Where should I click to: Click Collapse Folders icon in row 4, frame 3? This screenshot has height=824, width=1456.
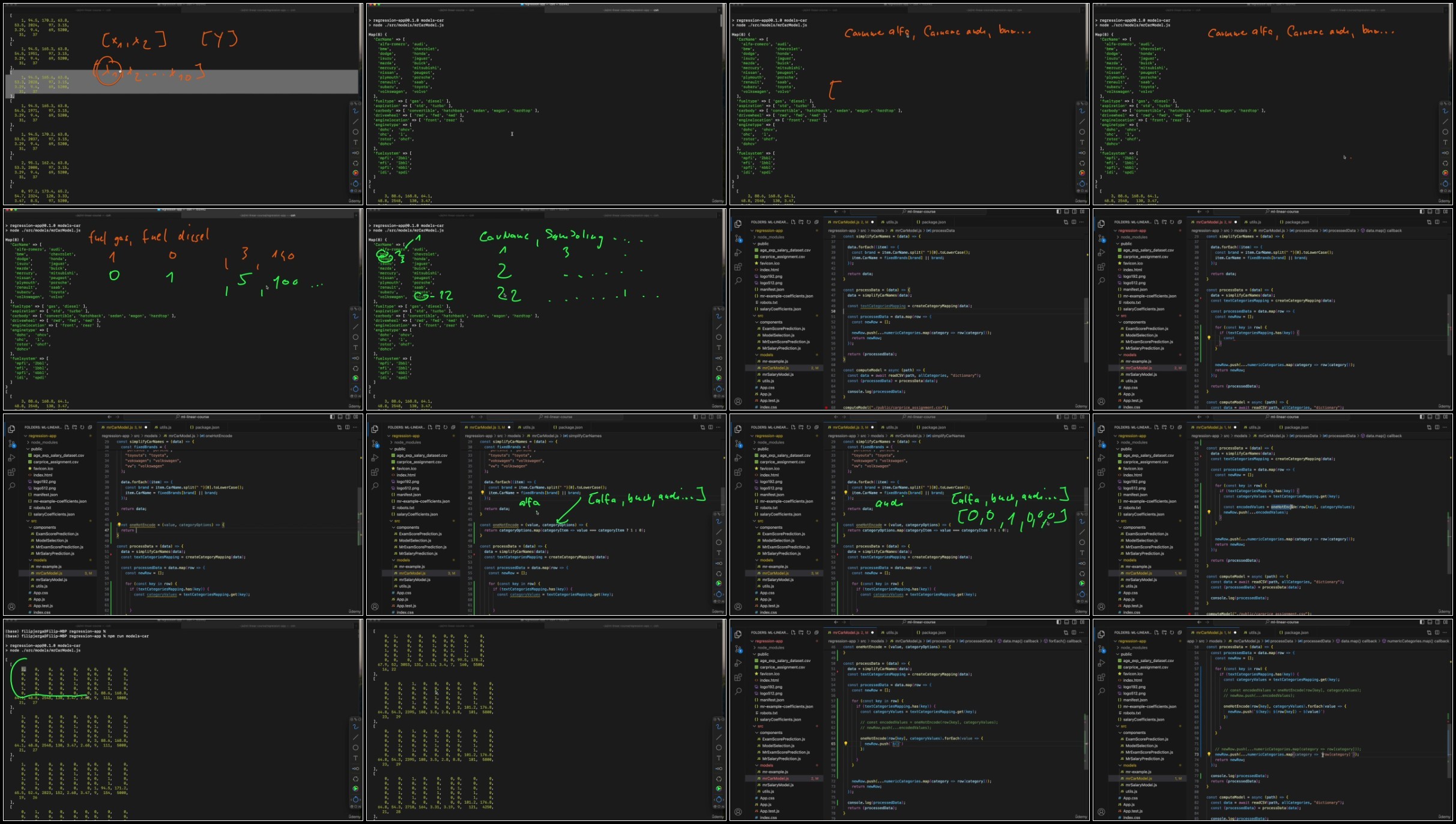[817, 633]
